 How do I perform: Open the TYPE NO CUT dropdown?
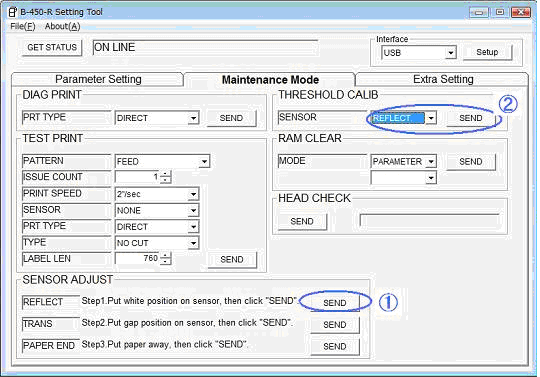[194, 243]
